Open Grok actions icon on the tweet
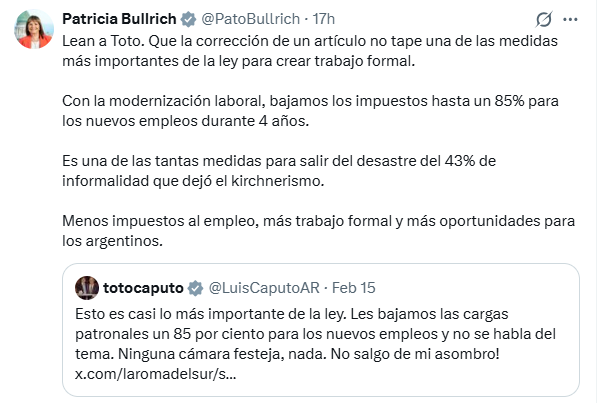 click(545, 19)
